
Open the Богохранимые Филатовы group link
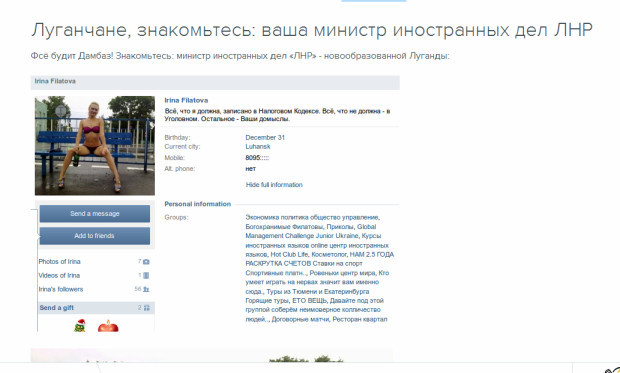285,227
